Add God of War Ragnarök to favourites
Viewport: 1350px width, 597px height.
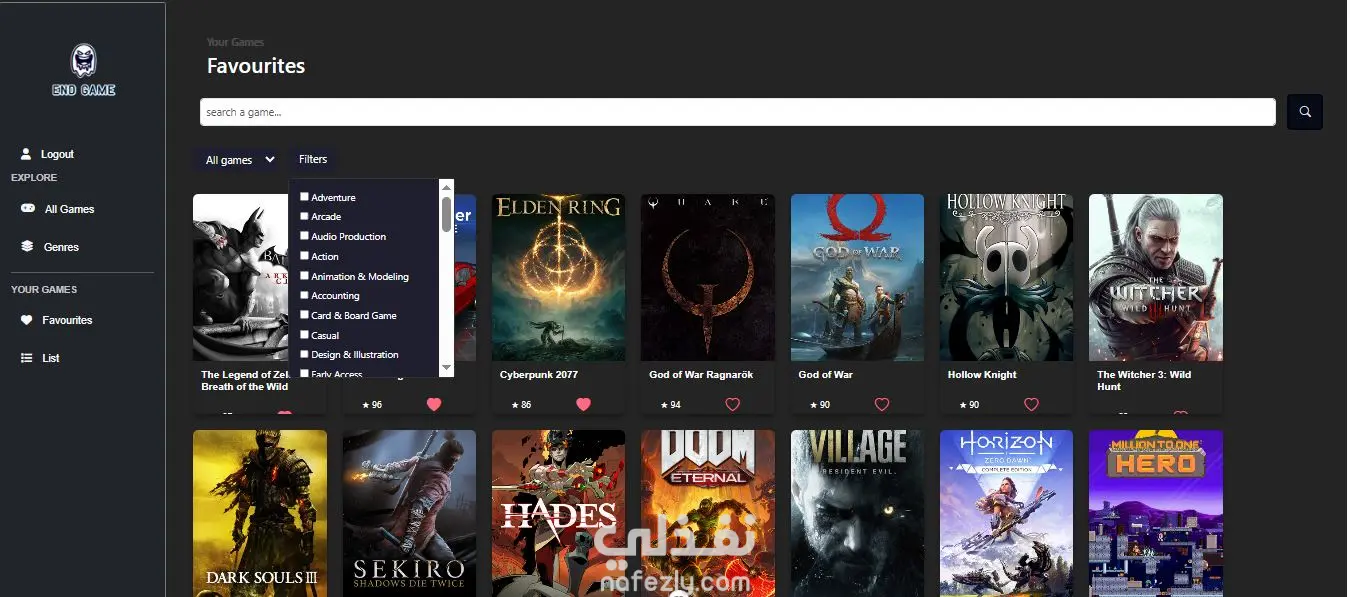[732, 405]
